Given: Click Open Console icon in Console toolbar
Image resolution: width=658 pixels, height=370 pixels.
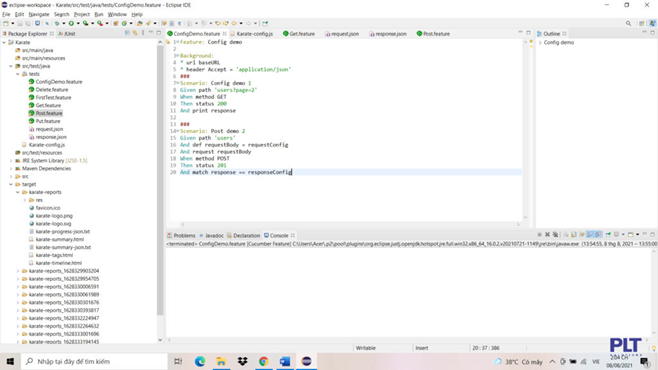Looking at the screenshot, I should [x=631, y=235].
